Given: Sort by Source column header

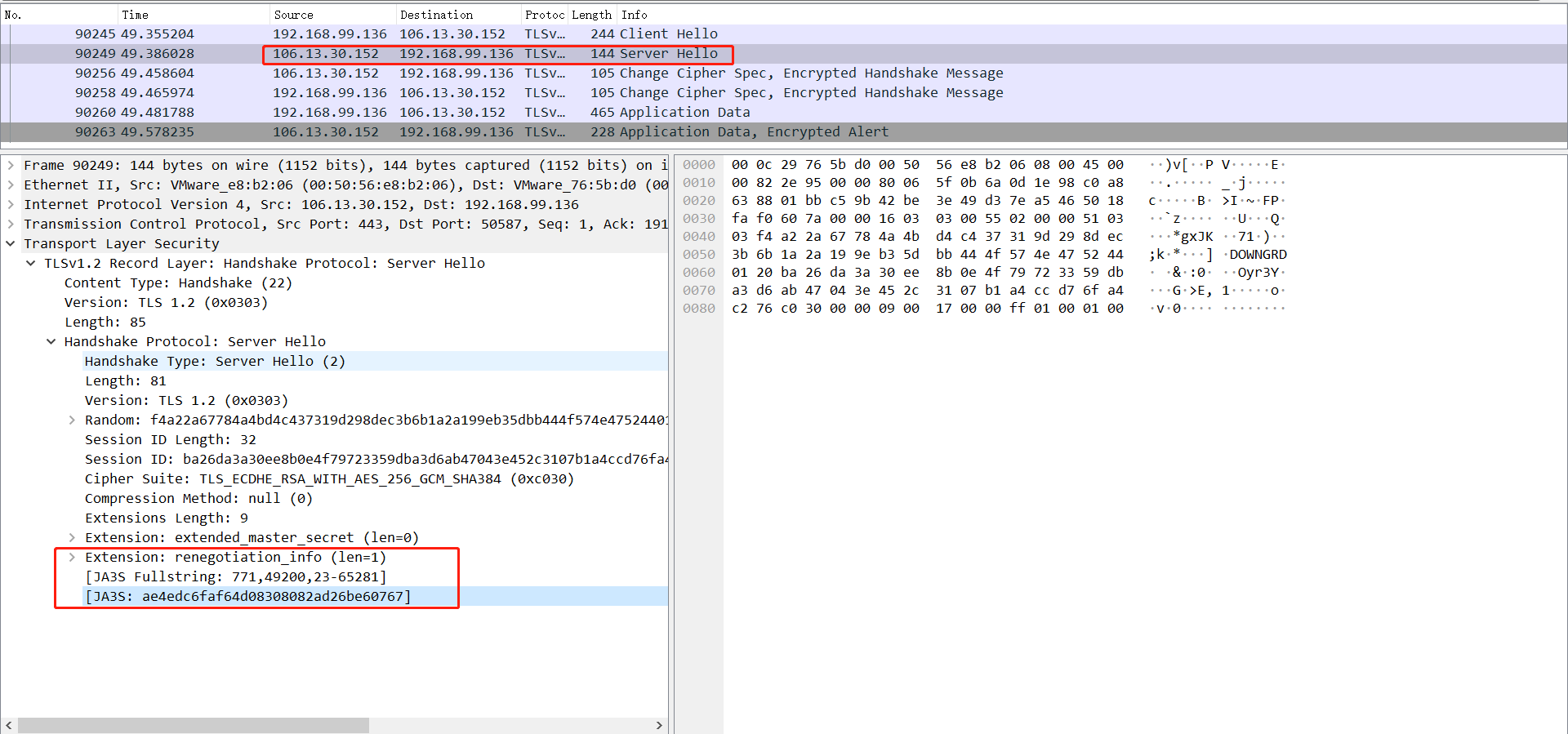Looking at the screenshot, I should (x=294, y=15).
